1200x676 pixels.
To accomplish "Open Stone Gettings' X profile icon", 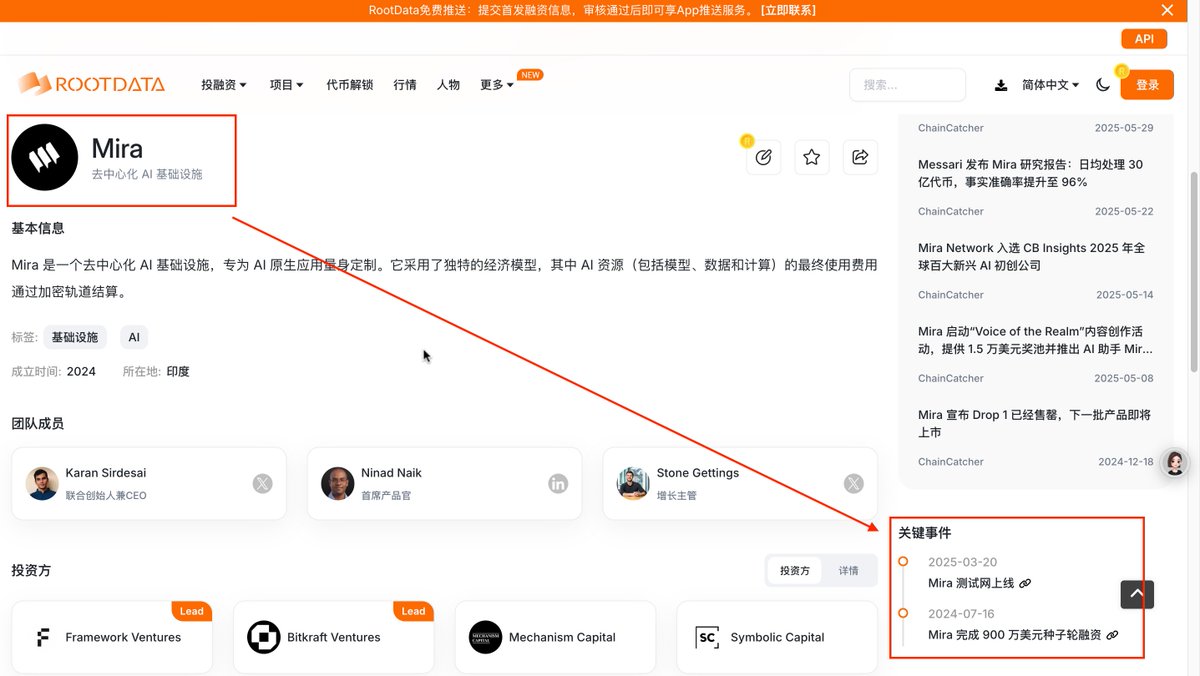I will (x=853, y=484).
